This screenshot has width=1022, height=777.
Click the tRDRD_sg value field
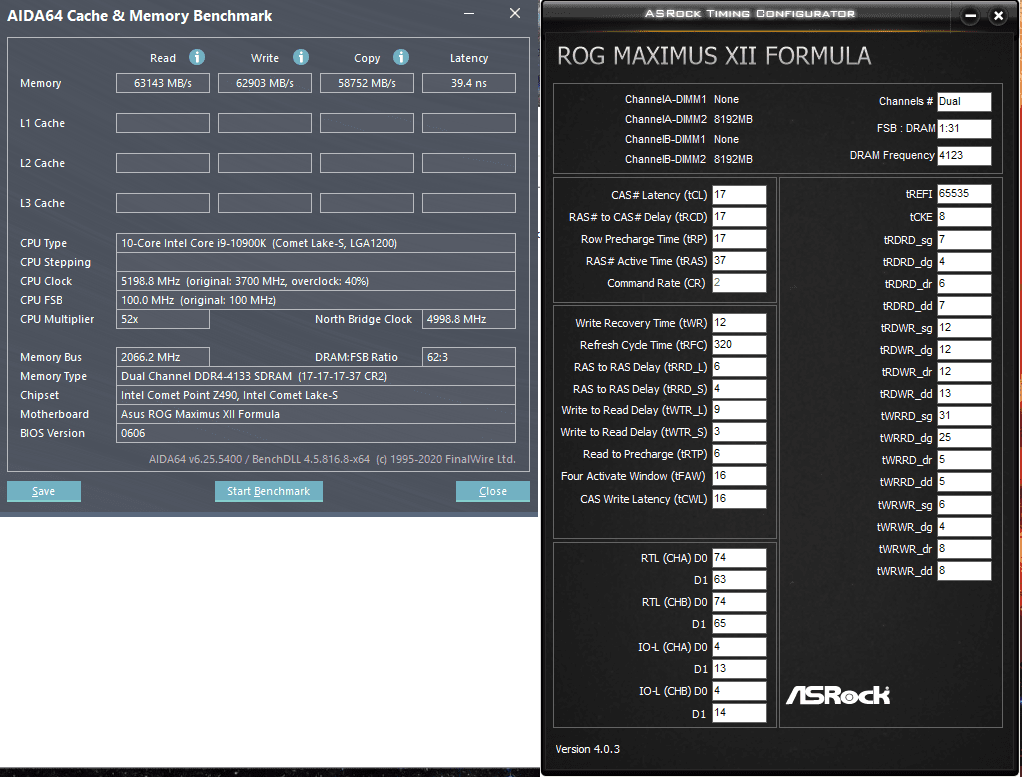click(964, 240)
